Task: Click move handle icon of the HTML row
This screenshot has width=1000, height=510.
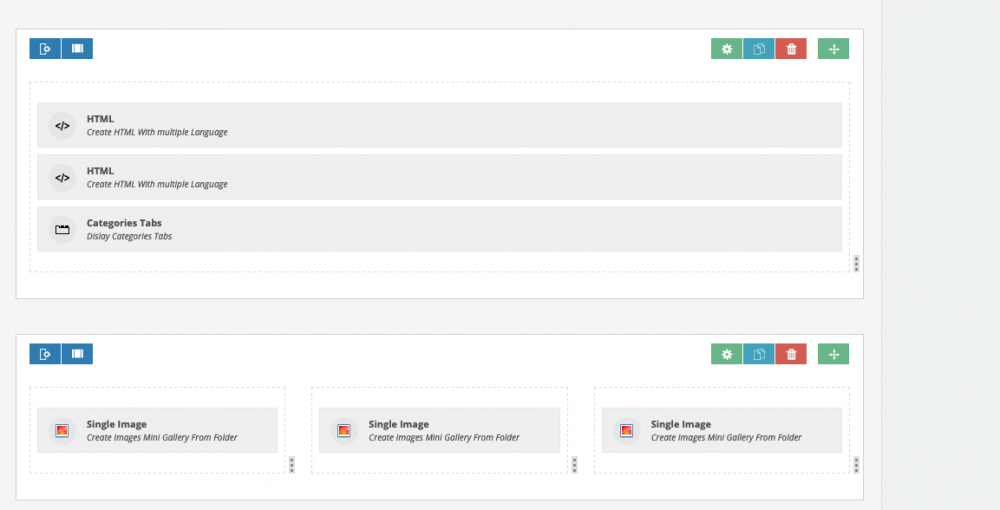Action: (834, 49)
